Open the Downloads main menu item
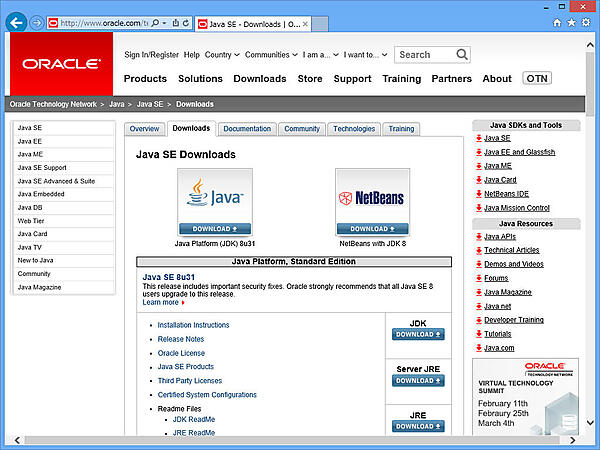The height and width of the screenshot is (450, 600). (x=259, y=79)
